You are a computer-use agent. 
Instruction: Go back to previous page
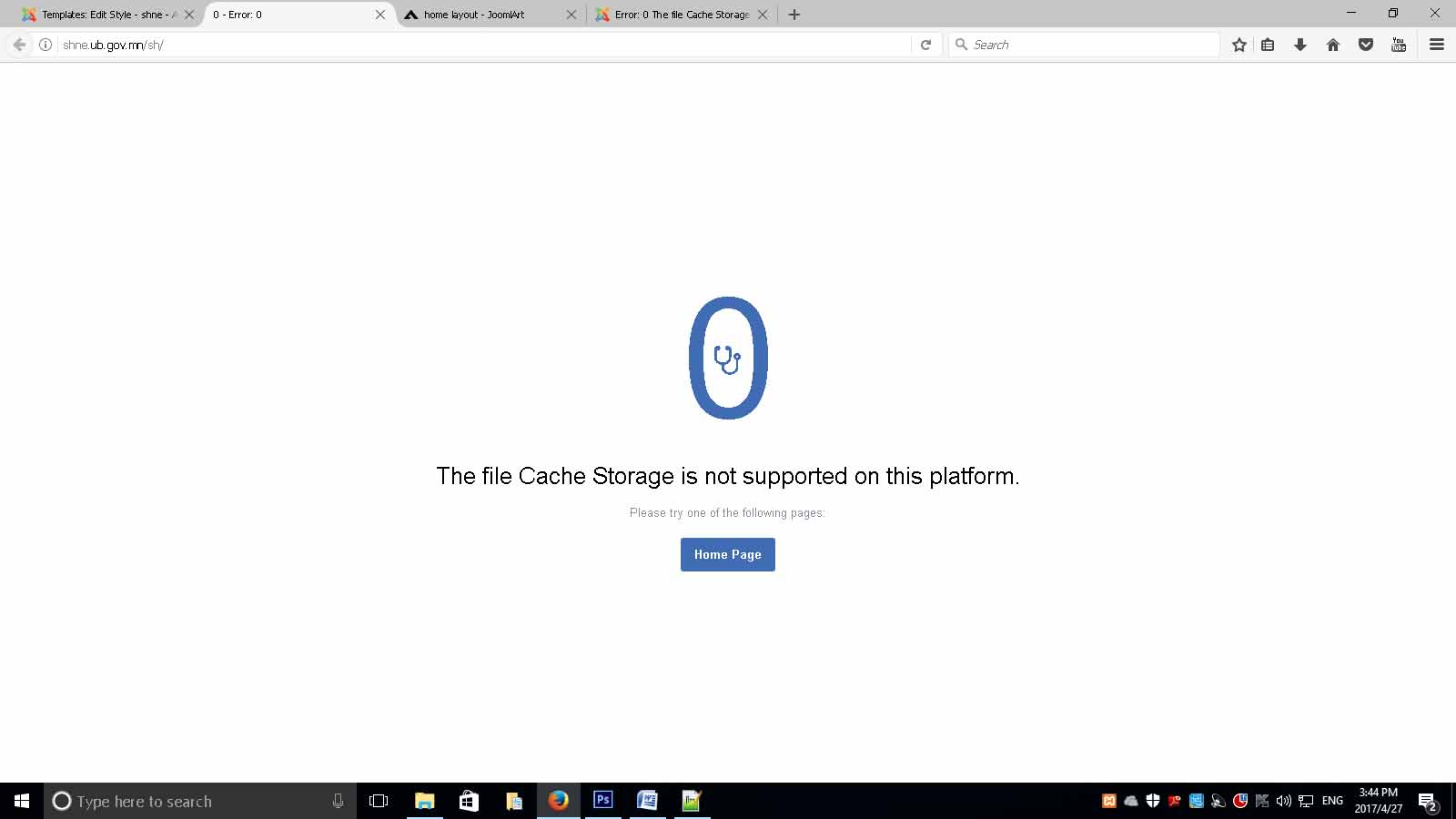tap(19, 45)
